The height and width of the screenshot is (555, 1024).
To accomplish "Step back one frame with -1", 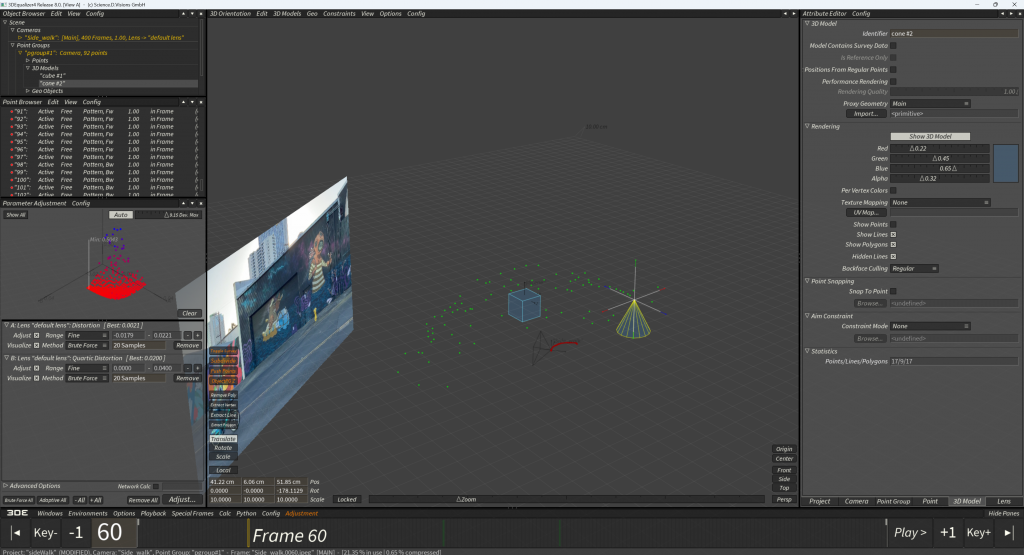I will tap(76, 533).
